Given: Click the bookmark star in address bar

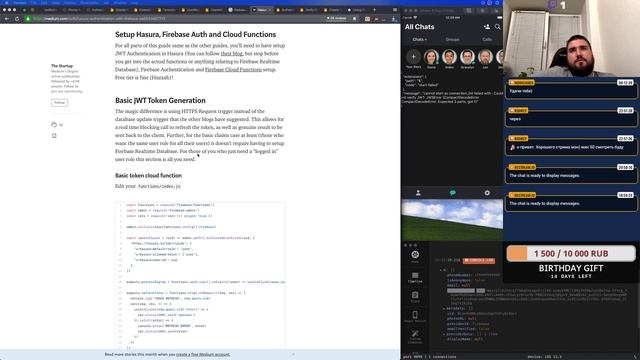Looking at the screenshot, I should tap(354, 19).
